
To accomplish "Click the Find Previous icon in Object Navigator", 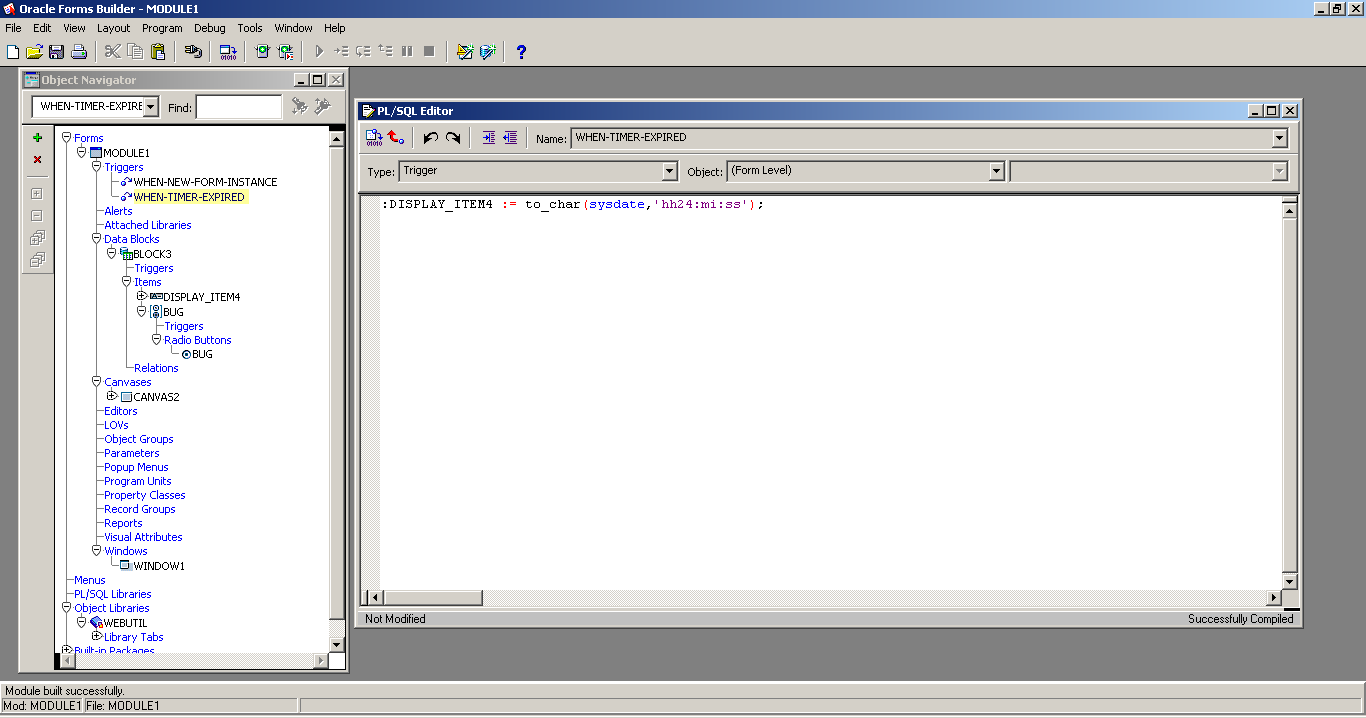I will (x=322, y=106).
